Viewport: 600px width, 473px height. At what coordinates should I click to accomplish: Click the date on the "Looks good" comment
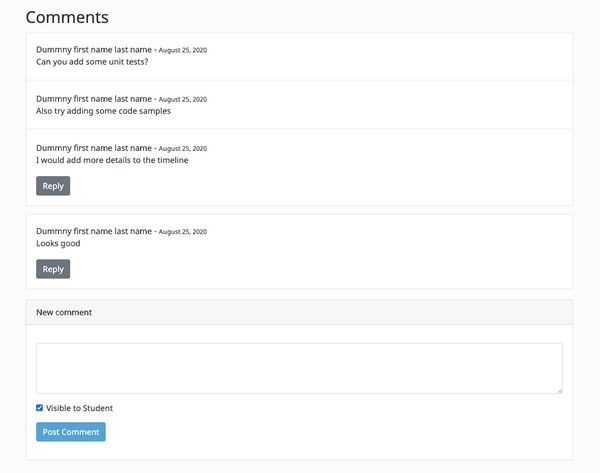point(183,232)
